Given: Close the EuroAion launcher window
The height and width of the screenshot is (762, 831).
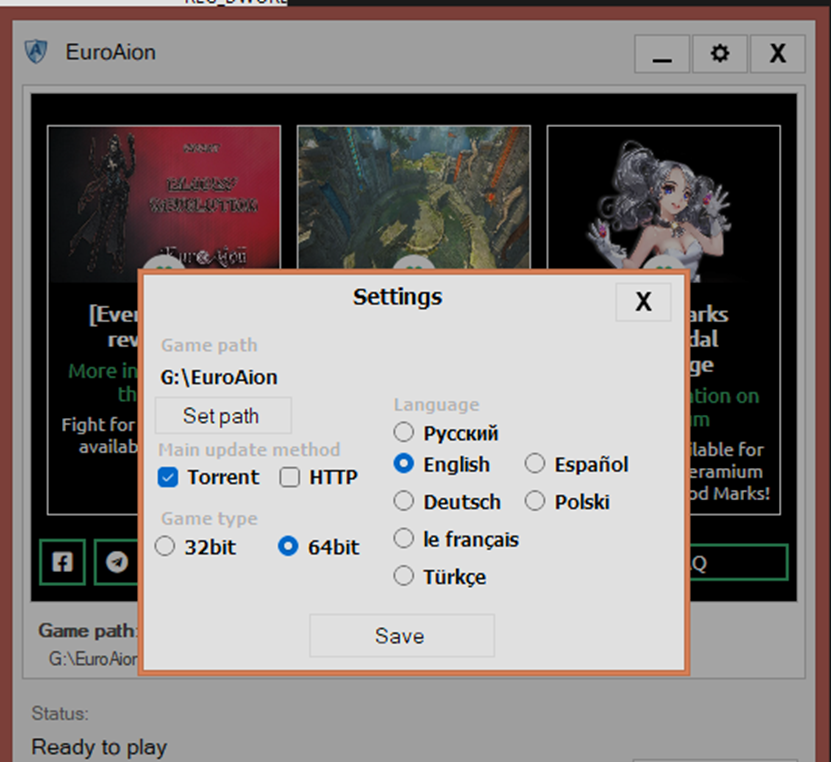Looking at the screenshot, I should [x=777, y=54].
